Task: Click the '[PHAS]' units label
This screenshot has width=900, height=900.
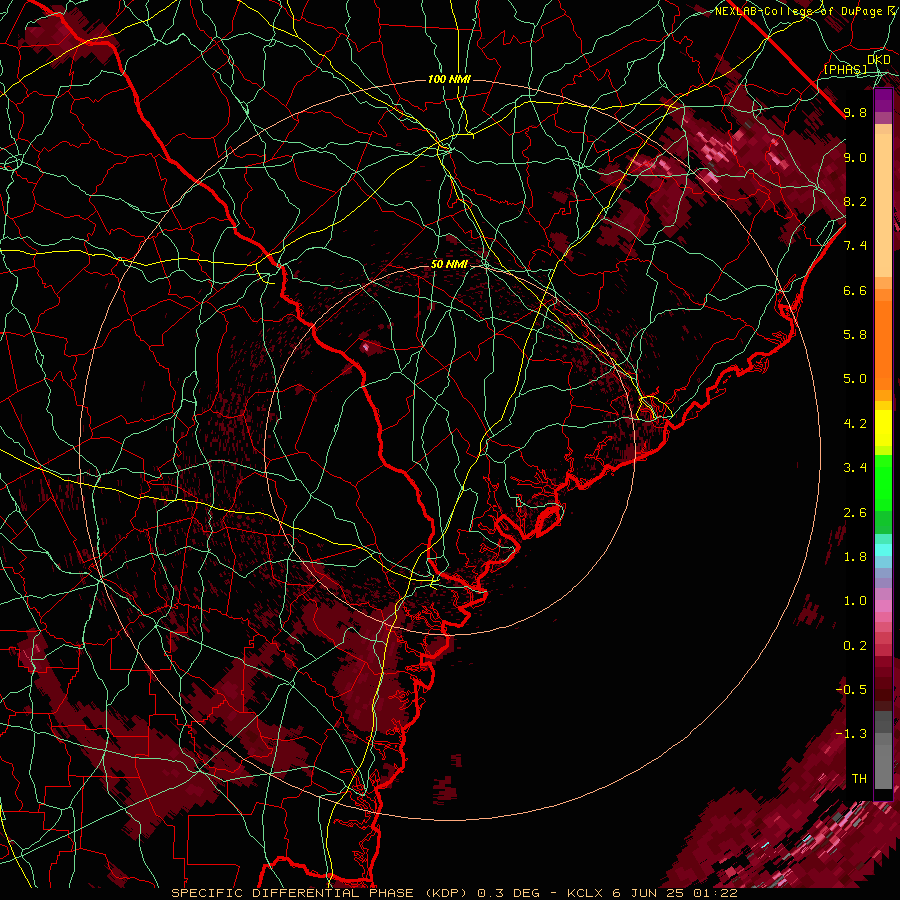Action: click(845, 69)
